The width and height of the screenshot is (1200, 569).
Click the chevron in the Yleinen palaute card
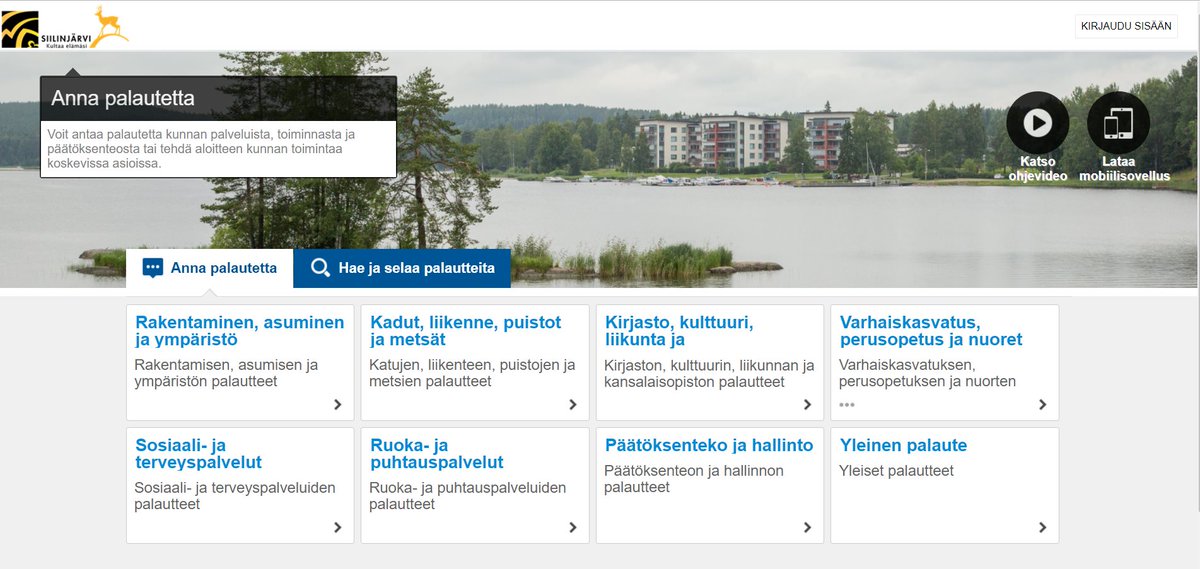1043,528
